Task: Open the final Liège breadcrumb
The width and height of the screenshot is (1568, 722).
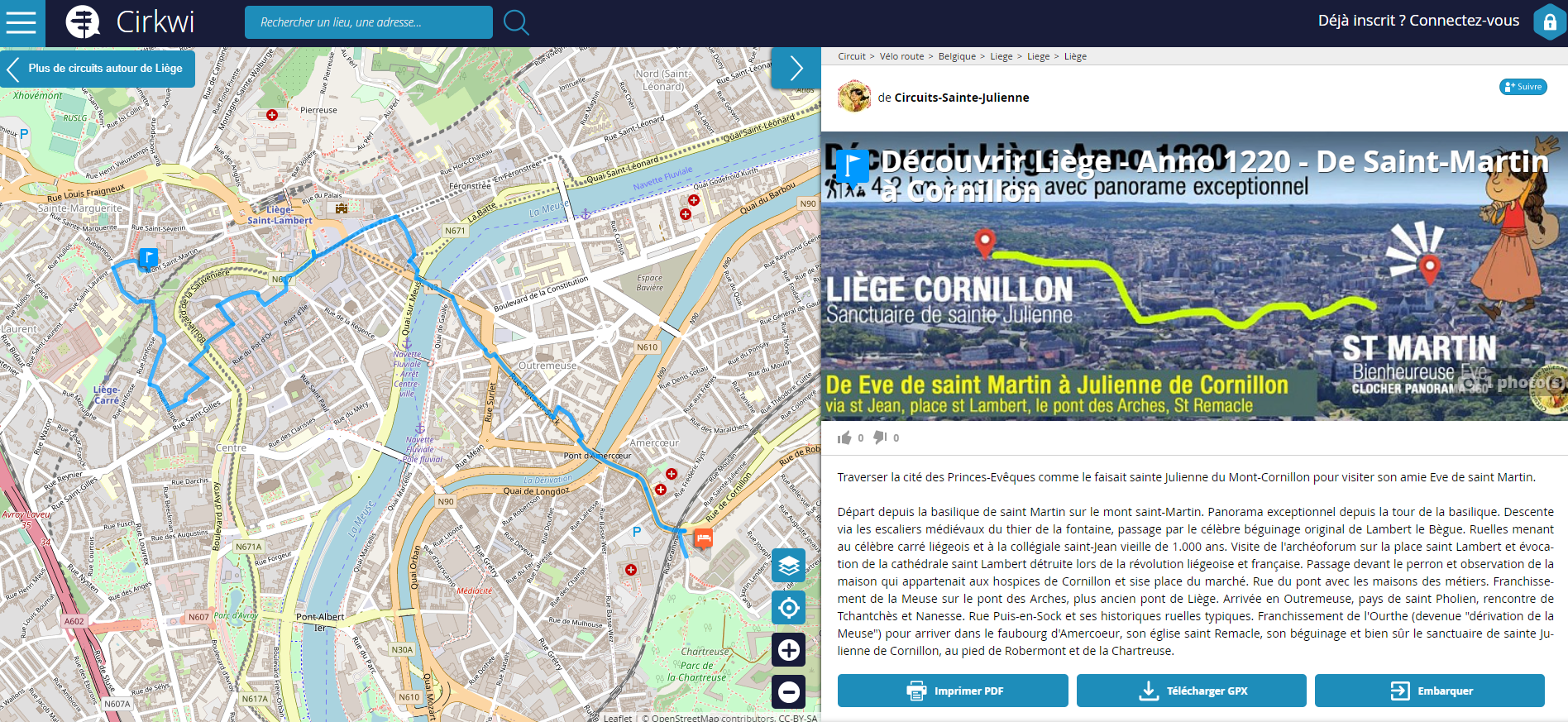Action: click(1075, 56)
